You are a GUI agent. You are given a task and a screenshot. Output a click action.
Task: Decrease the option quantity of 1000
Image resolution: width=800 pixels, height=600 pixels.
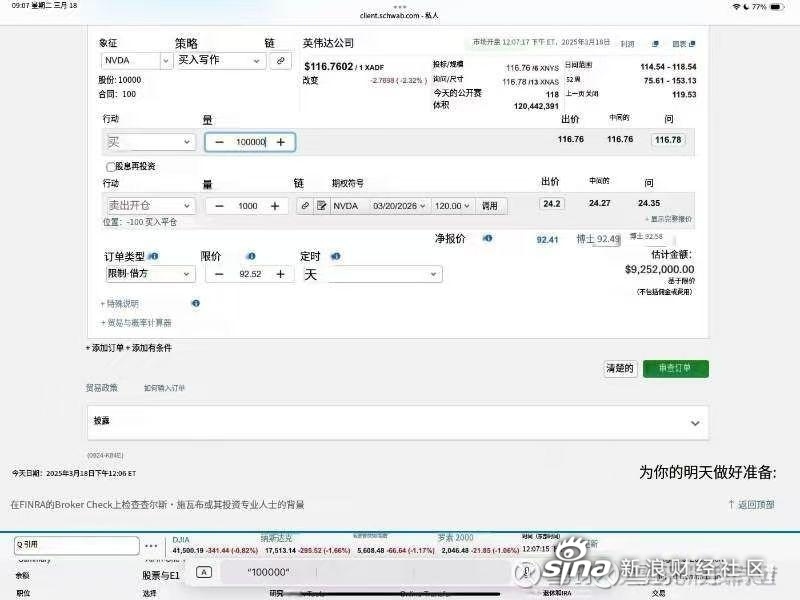tap(219, 206)
